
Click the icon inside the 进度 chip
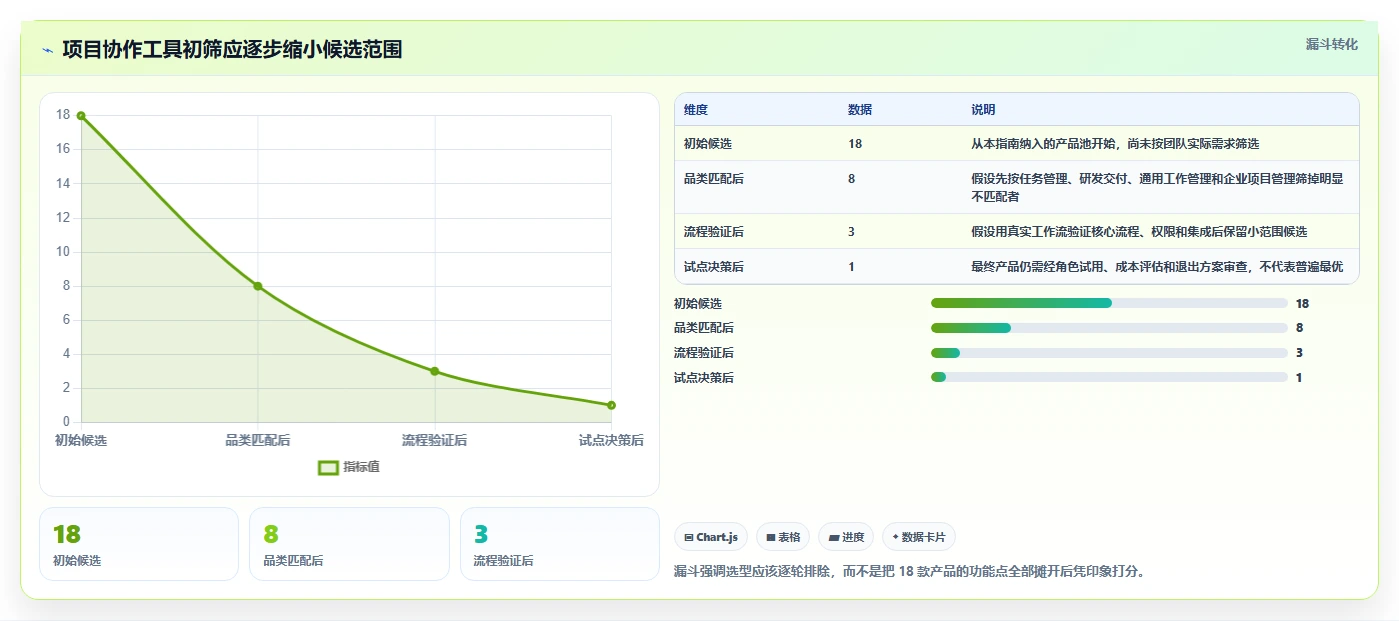(x=833, y=538)
